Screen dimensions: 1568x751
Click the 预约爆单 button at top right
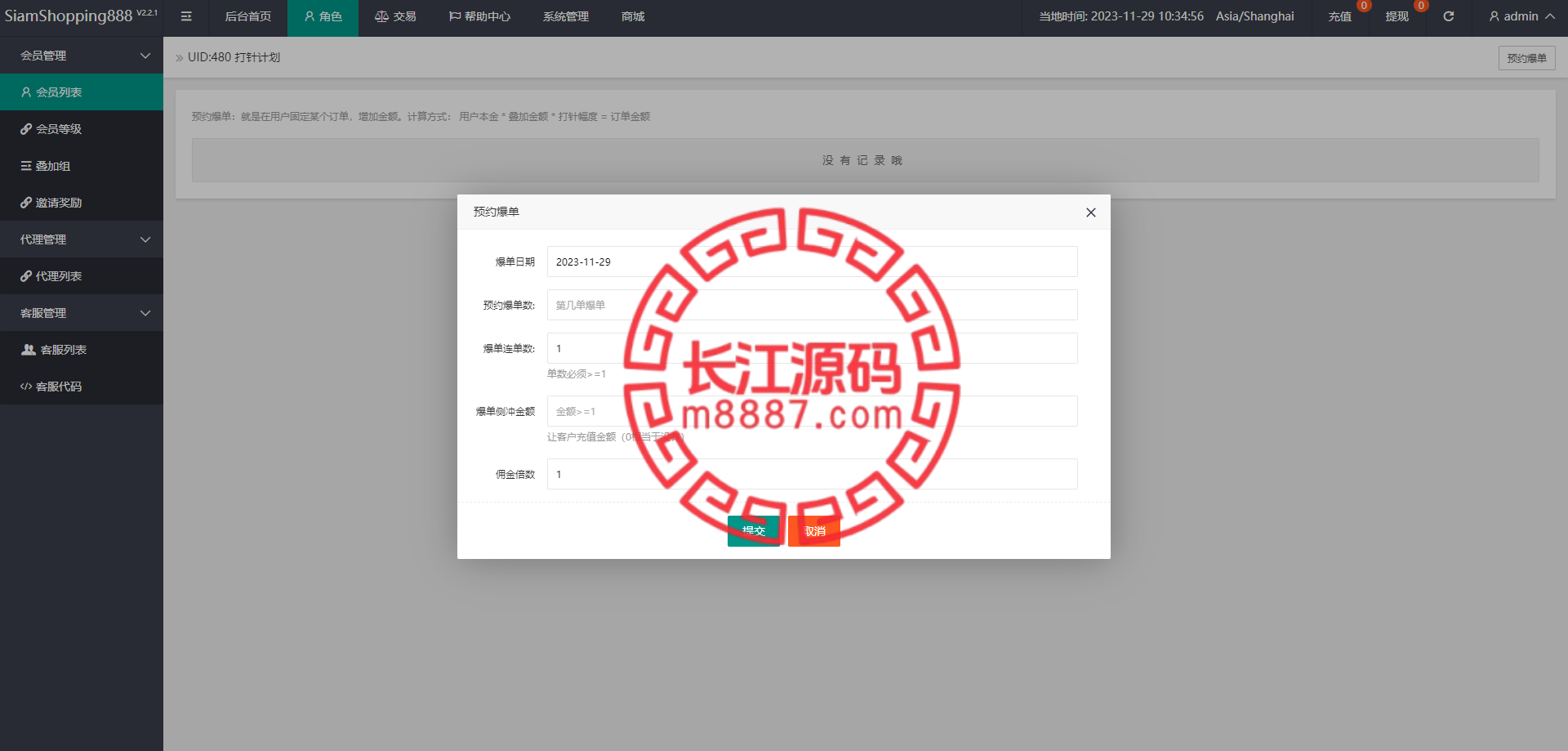click(x=1526, y=58)
